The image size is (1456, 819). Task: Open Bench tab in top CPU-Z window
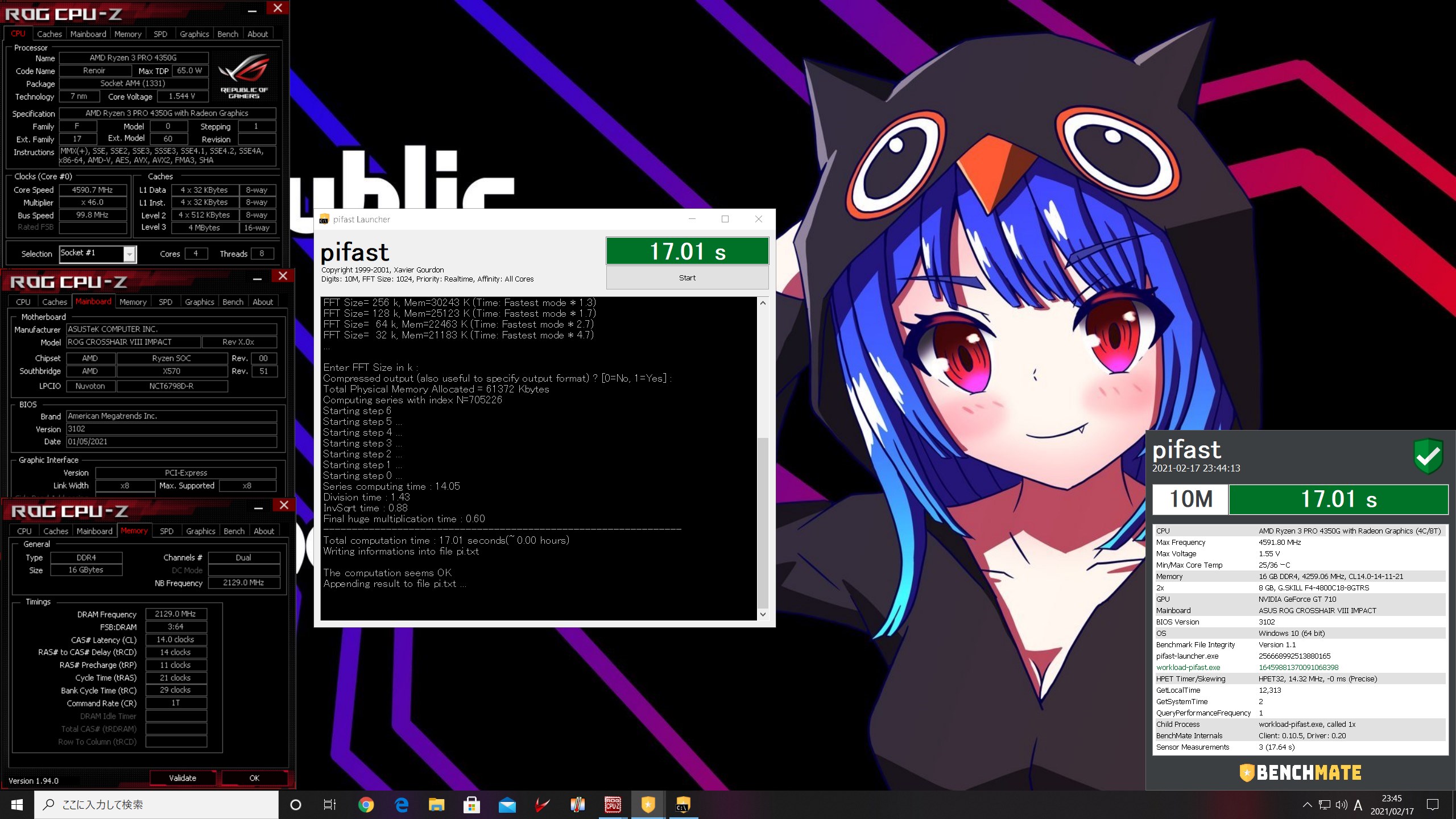point(228,34)
